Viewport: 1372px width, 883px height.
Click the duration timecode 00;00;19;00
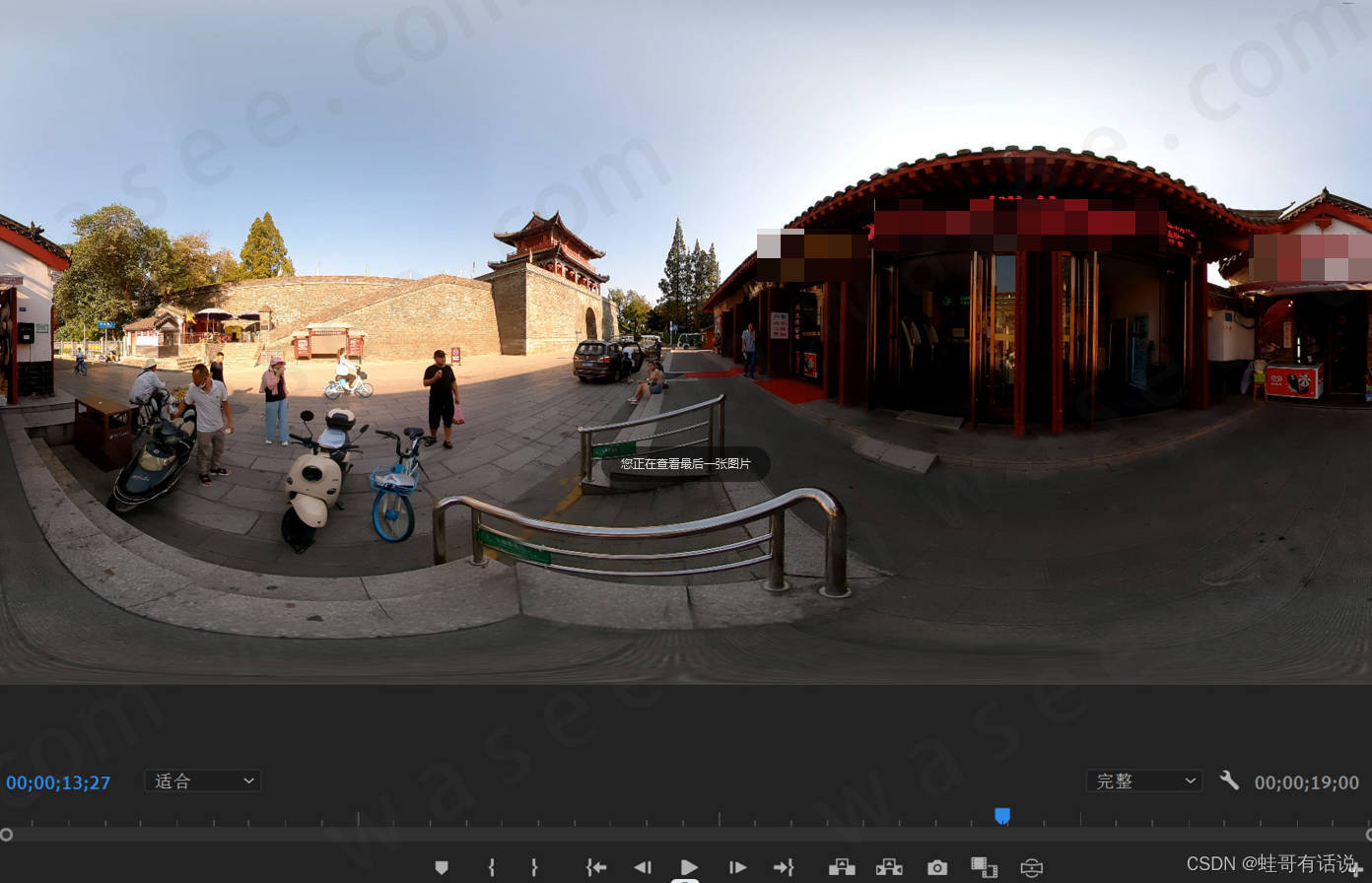pos(1307,782)
